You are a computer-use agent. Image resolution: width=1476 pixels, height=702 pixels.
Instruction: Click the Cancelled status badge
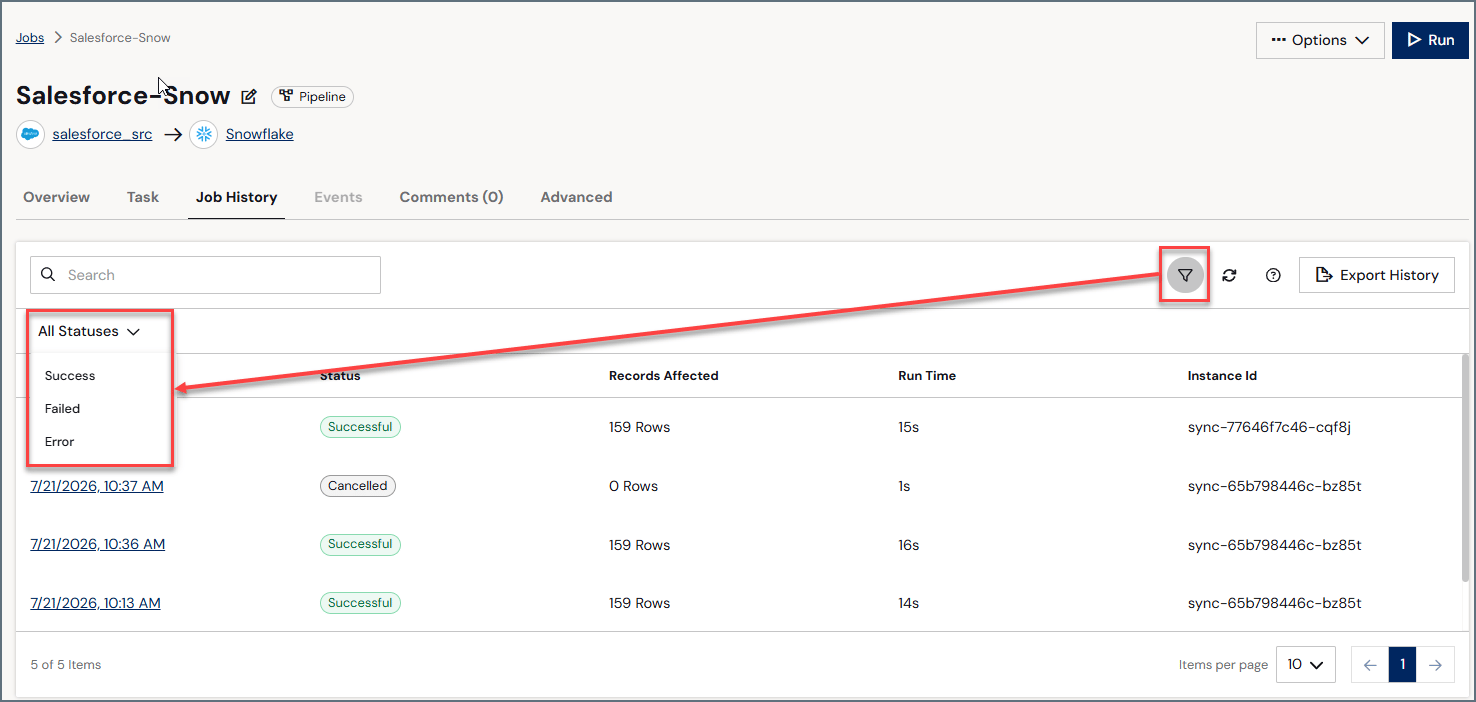coord(358,486)
